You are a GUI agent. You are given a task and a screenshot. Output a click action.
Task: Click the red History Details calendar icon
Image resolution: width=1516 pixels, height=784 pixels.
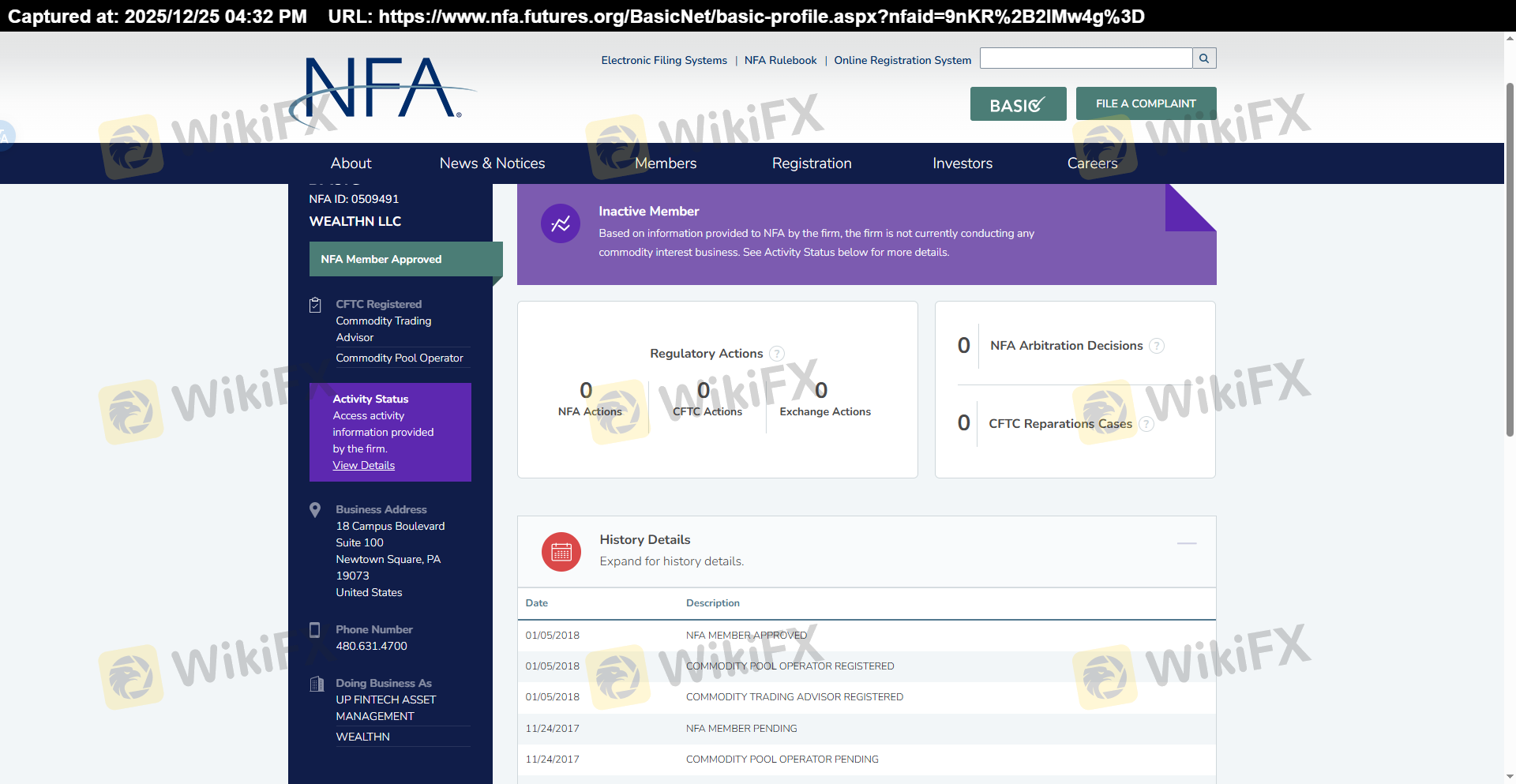561,552
